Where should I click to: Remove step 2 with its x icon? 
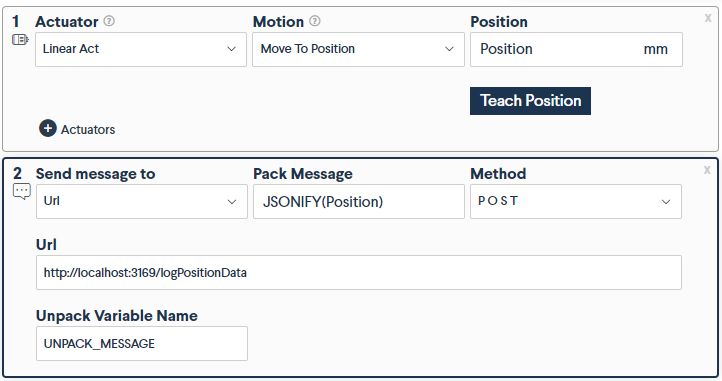tap(707, 170)
